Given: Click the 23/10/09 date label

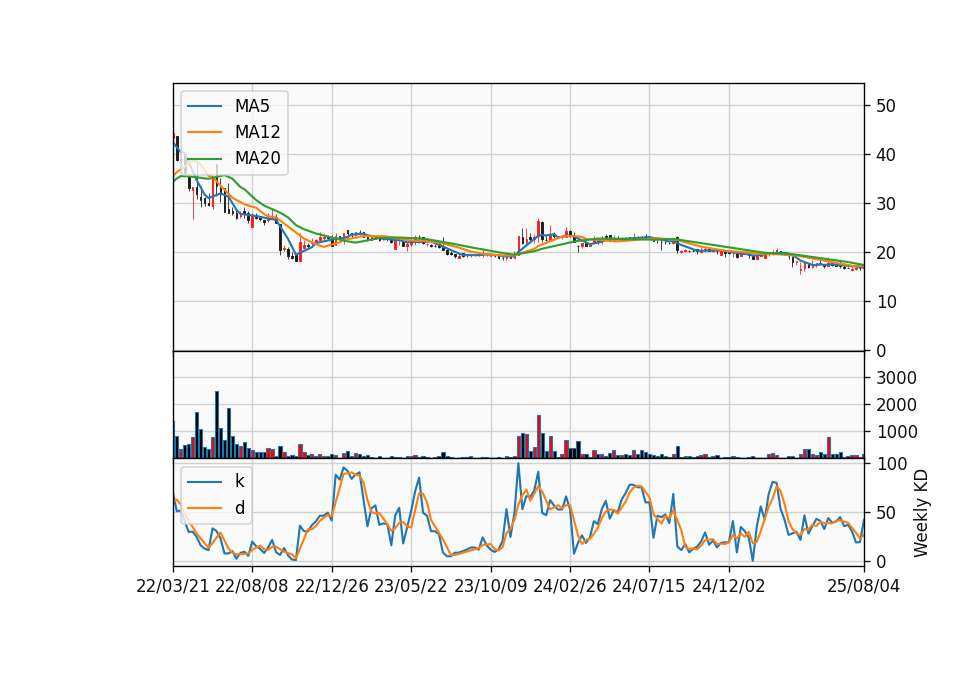Looking at the screenshot, I should pos(490,586).
